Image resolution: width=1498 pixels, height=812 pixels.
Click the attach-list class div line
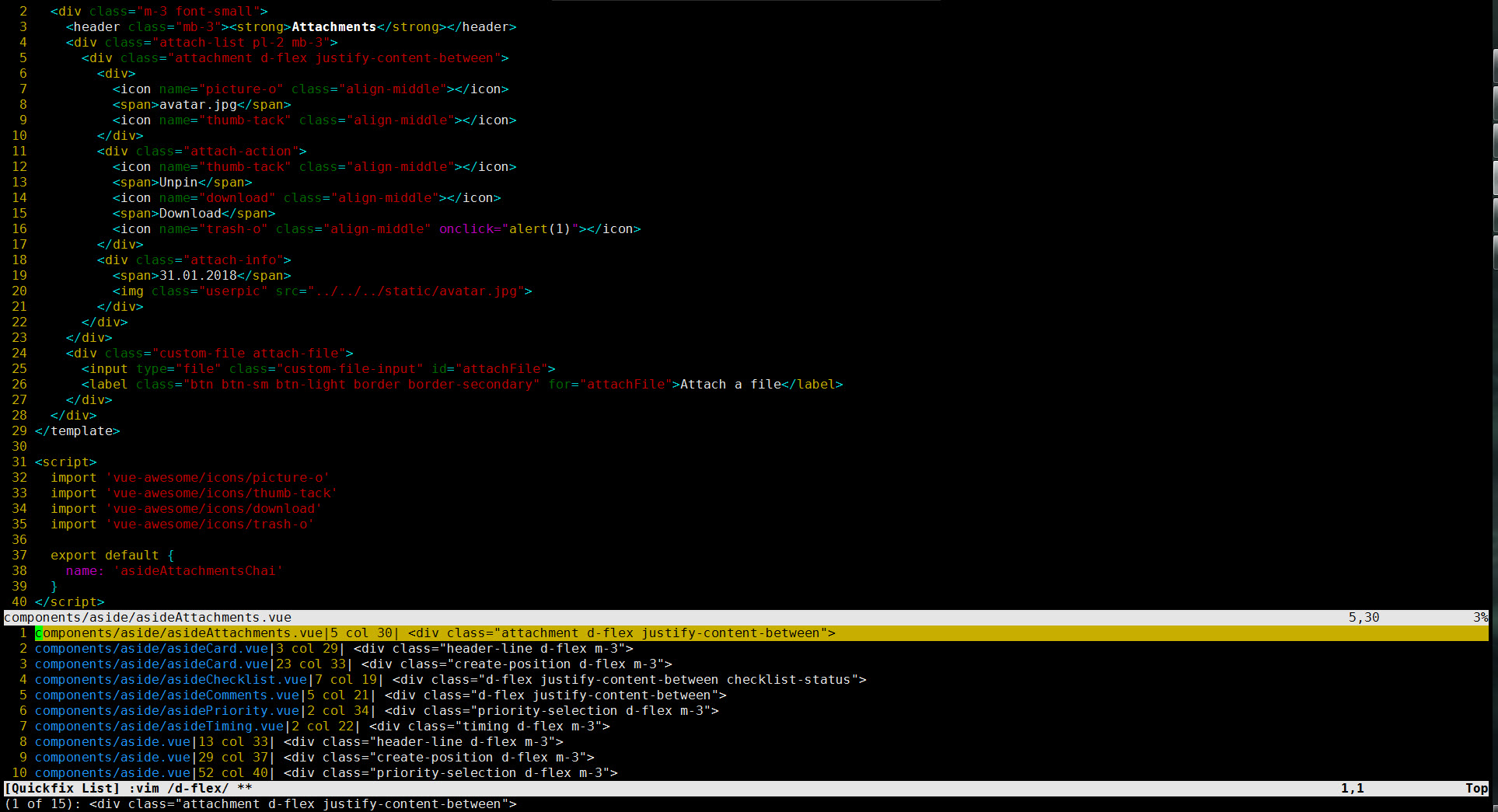(202, 43)
